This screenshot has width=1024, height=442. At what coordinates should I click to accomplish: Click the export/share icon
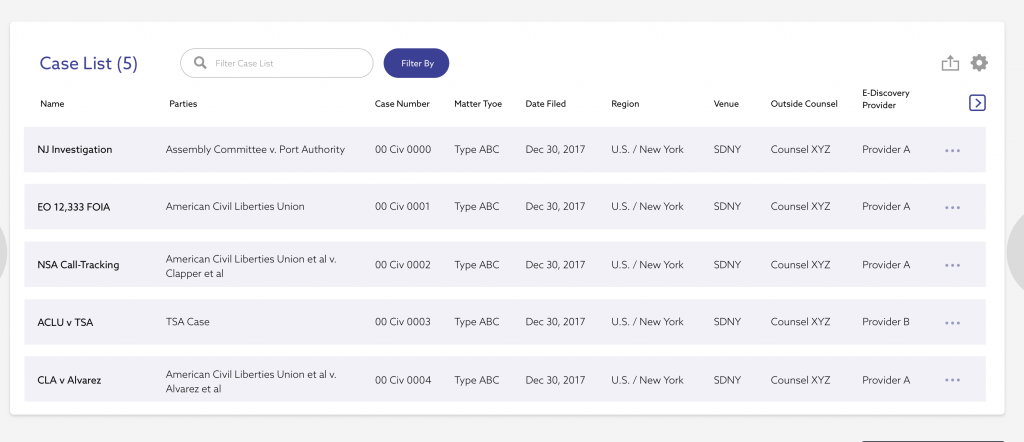coord(950,63)
